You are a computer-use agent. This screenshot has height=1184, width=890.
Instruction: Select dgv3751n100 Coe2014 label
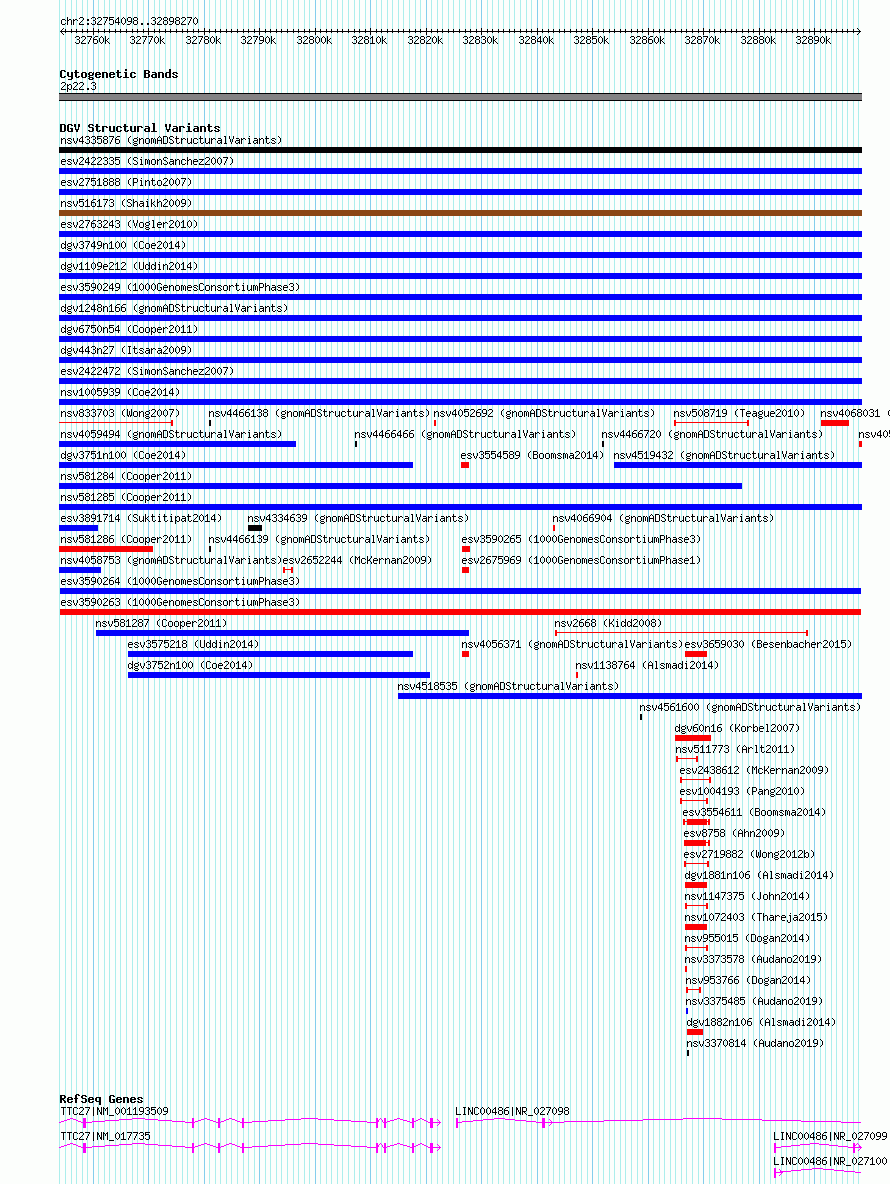[x=123, y=456]
